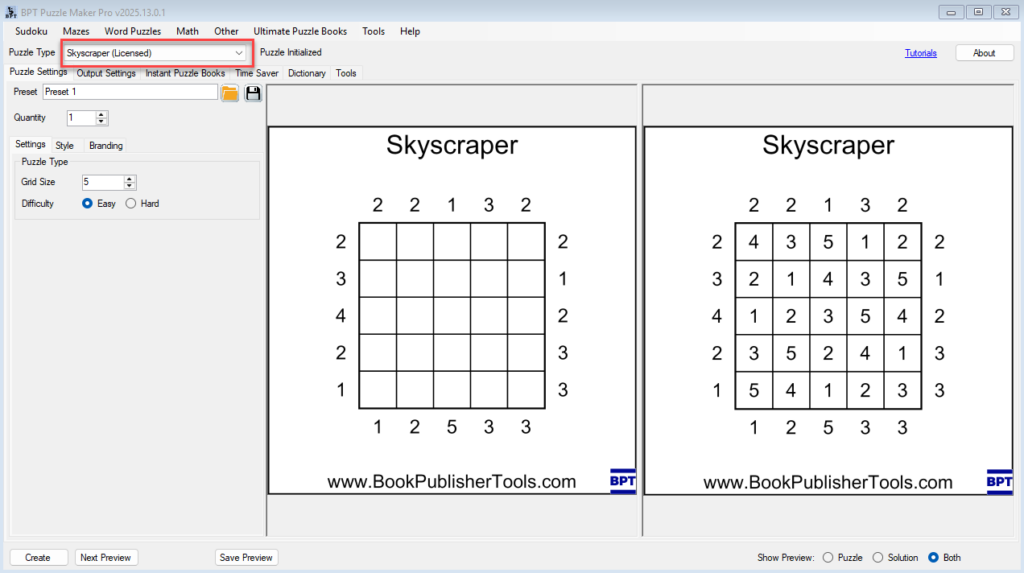Click the open preset folder icon
Viewport: 1024px width, 573px height.
[x=229, y=93]
